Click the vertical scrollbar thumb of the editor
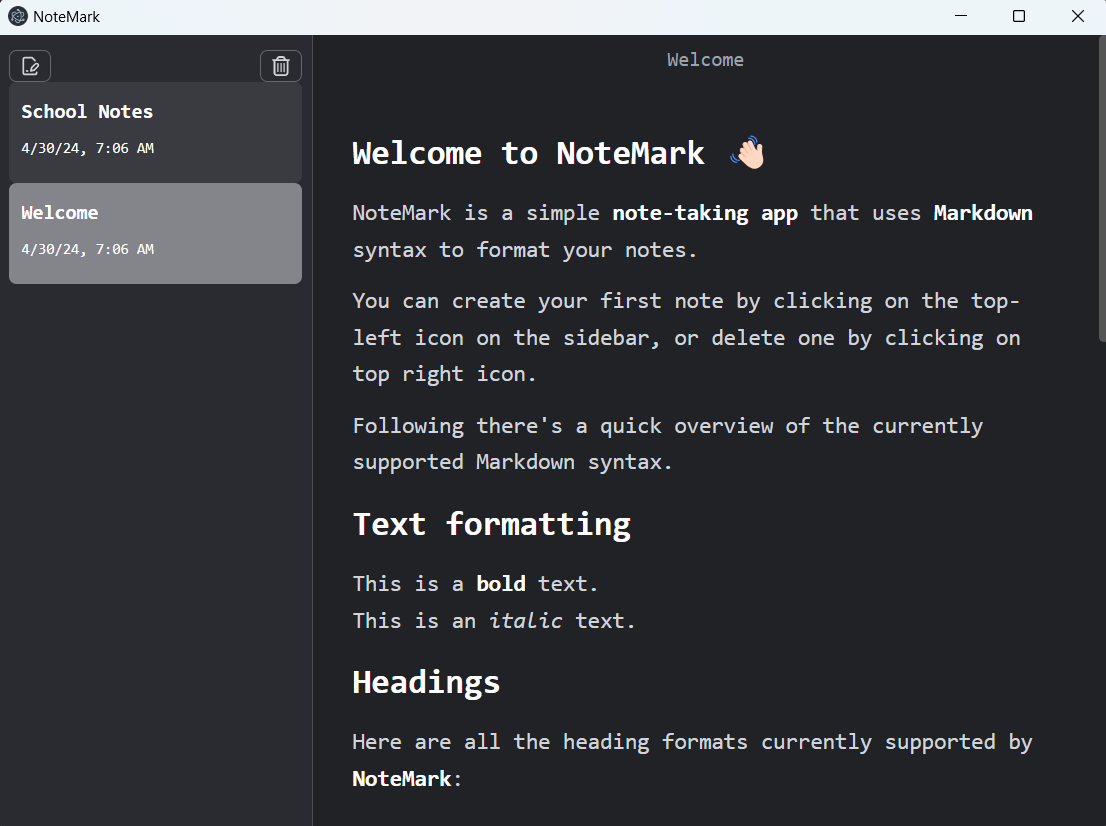Screen dimensions: 1106x826 coord(1102,189)
